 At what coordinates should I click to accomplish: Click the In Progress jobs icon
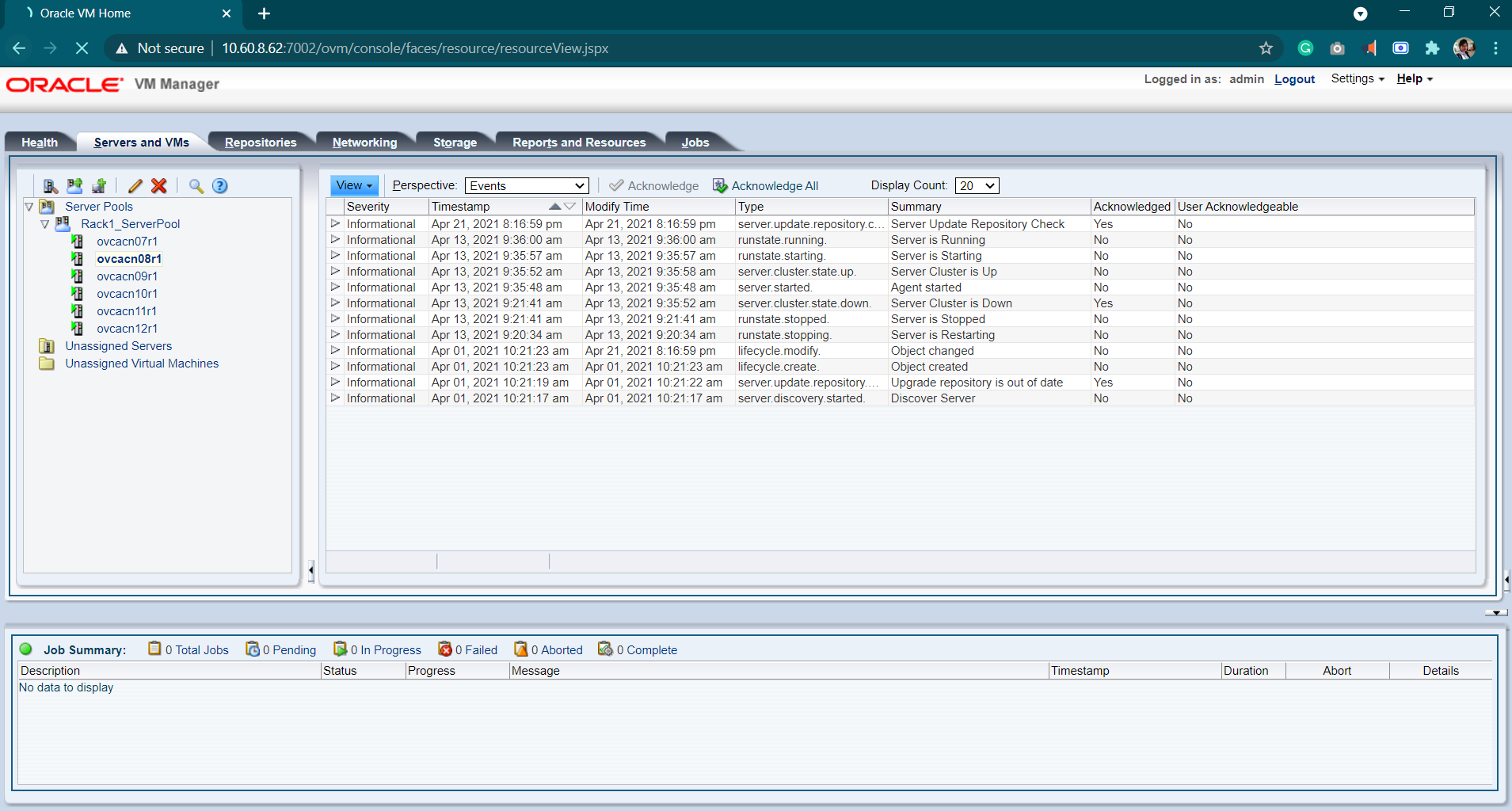341,649
